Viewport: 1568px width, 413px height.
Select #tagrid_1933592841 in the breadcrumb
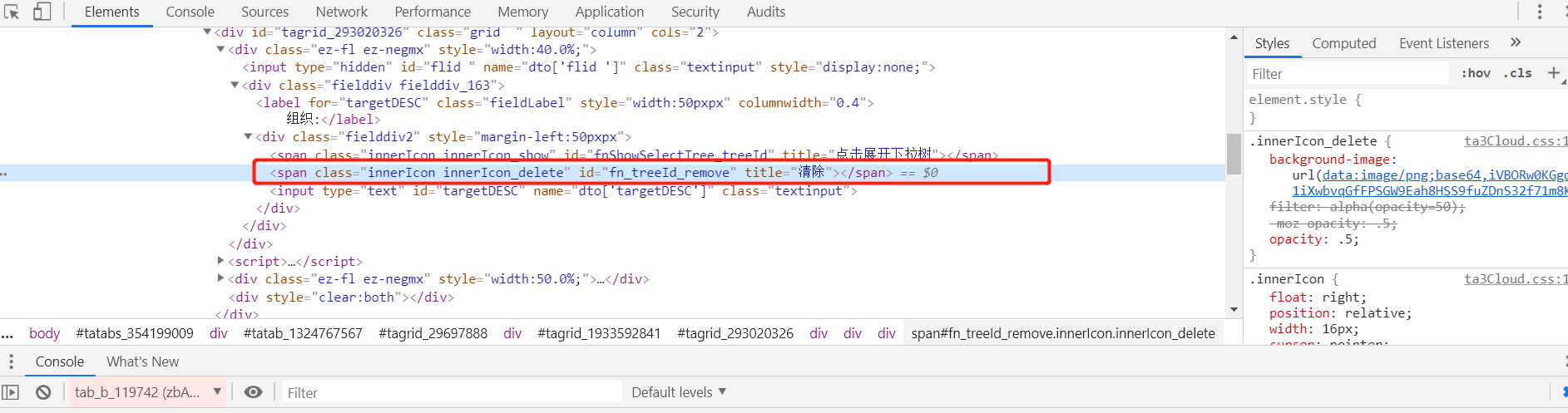click(x=599, y=333)
